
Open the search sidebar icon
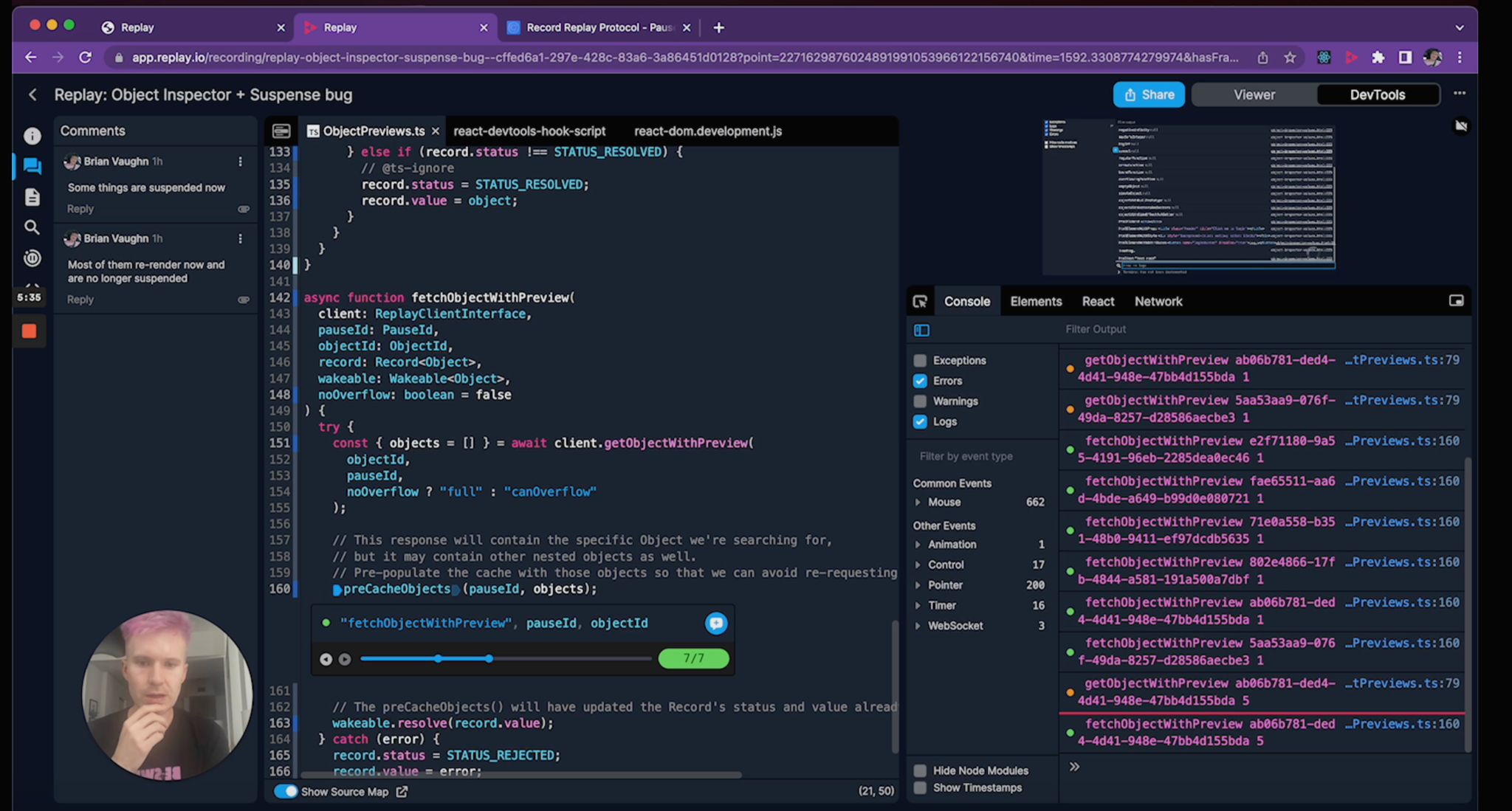coord(32,227)
